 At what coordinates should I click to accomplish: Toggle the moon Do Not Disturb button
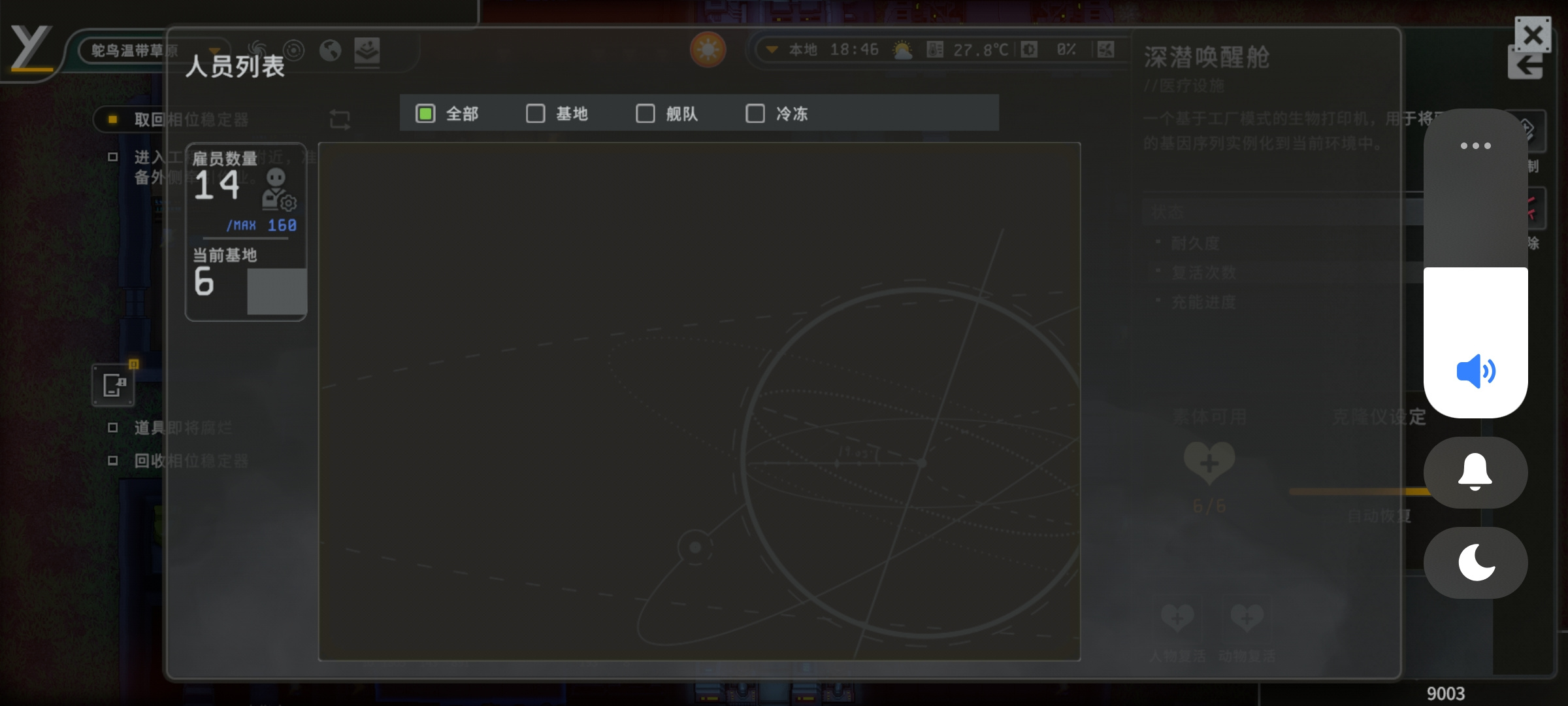click(x=1475, y=562)
